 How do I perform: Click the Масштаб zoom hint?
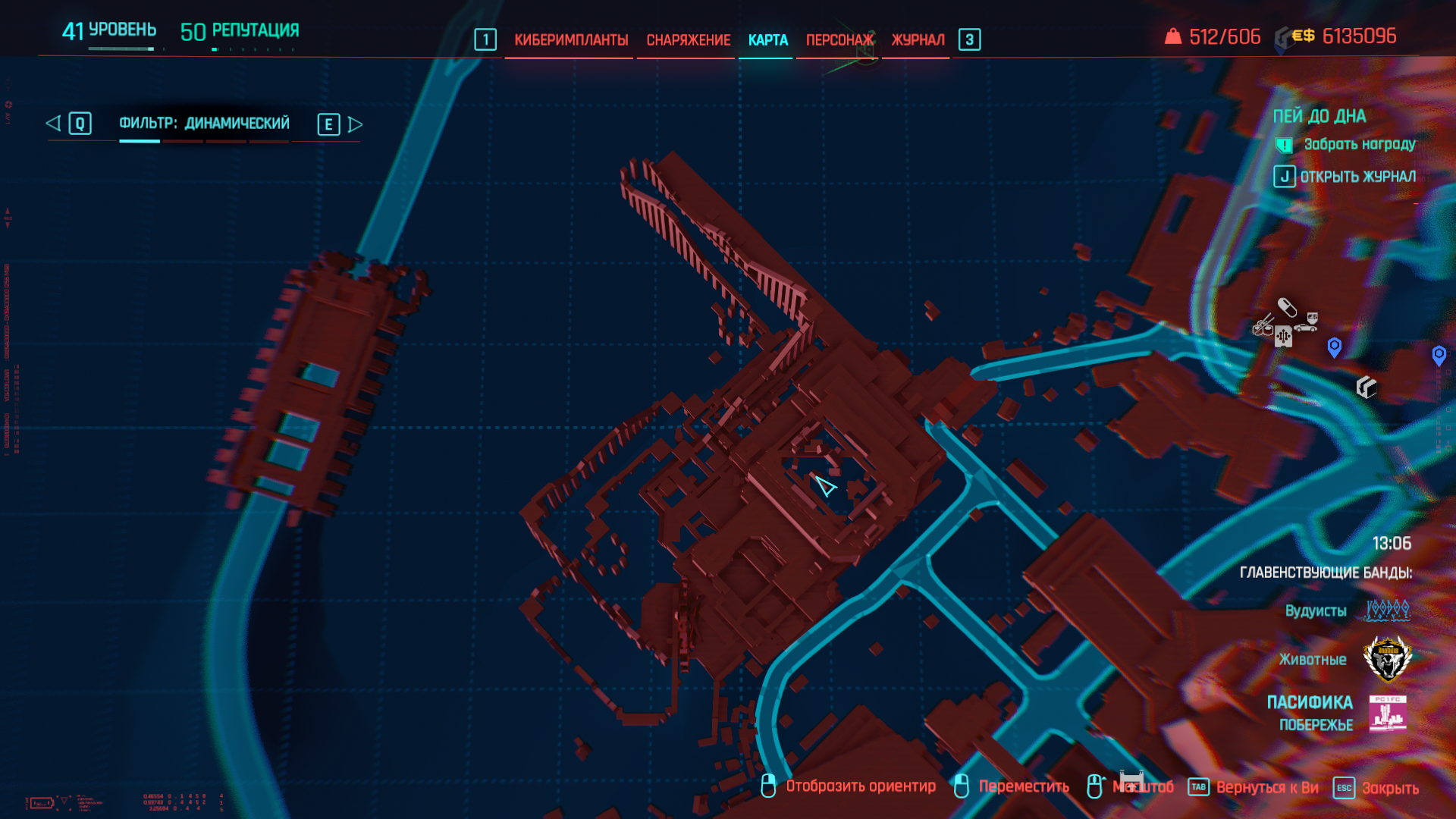click(1143, 787)
